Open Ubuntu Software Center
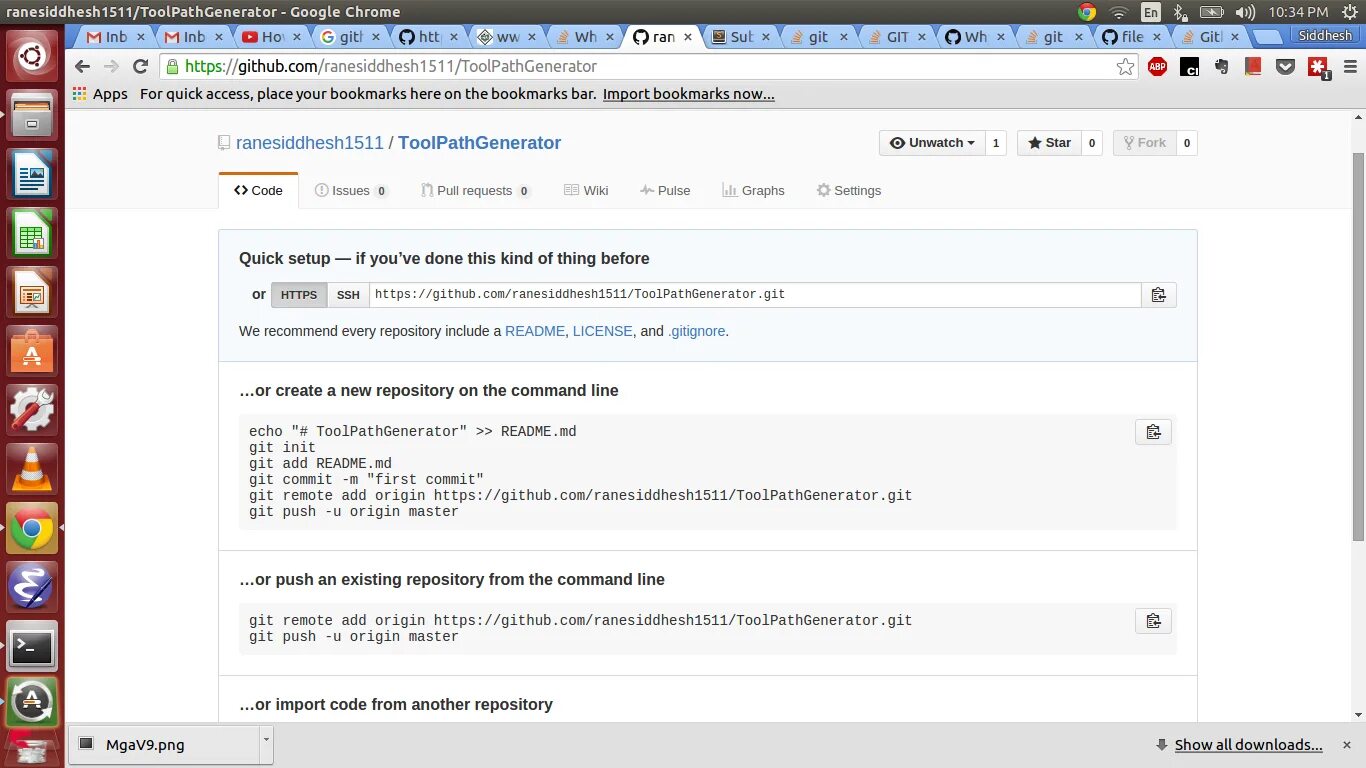Viewport: 1366px width, 768px height. coord(32,351)
